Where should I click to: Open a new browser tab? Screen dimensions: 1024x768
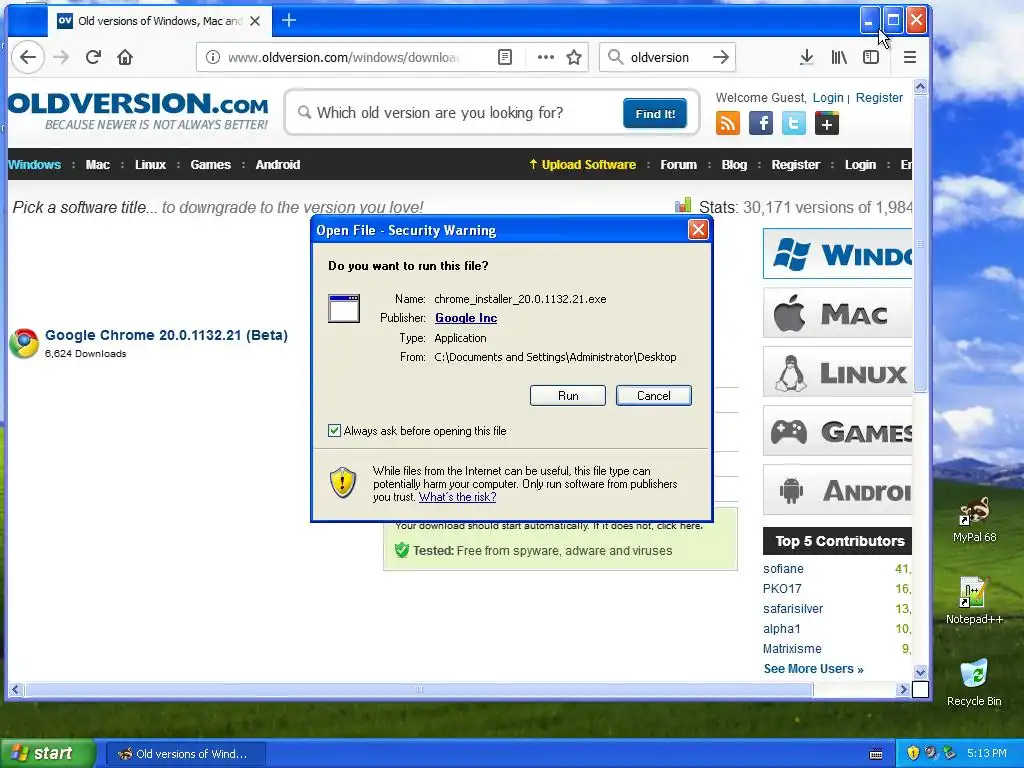click(289, 21)
